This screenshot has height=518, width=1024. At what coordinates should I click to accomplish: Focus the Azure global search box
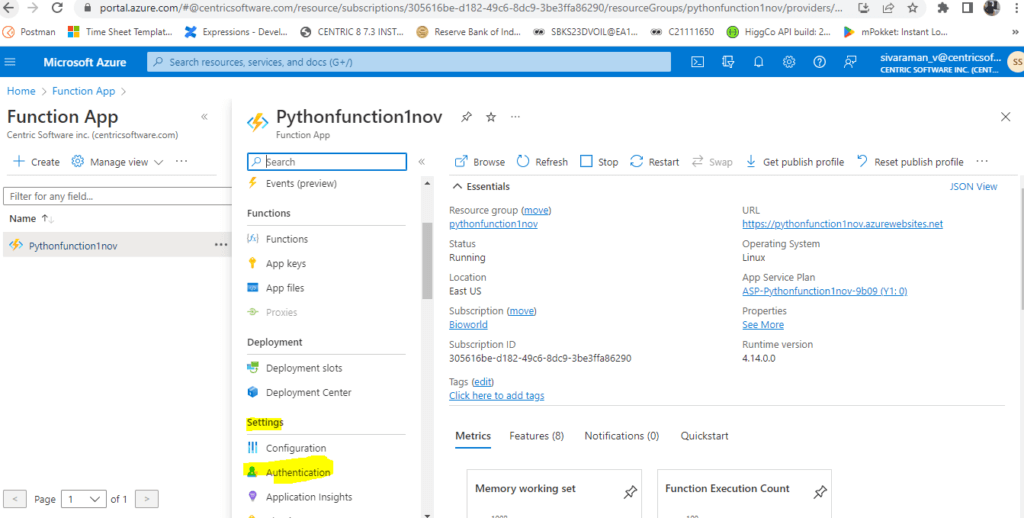409,62
